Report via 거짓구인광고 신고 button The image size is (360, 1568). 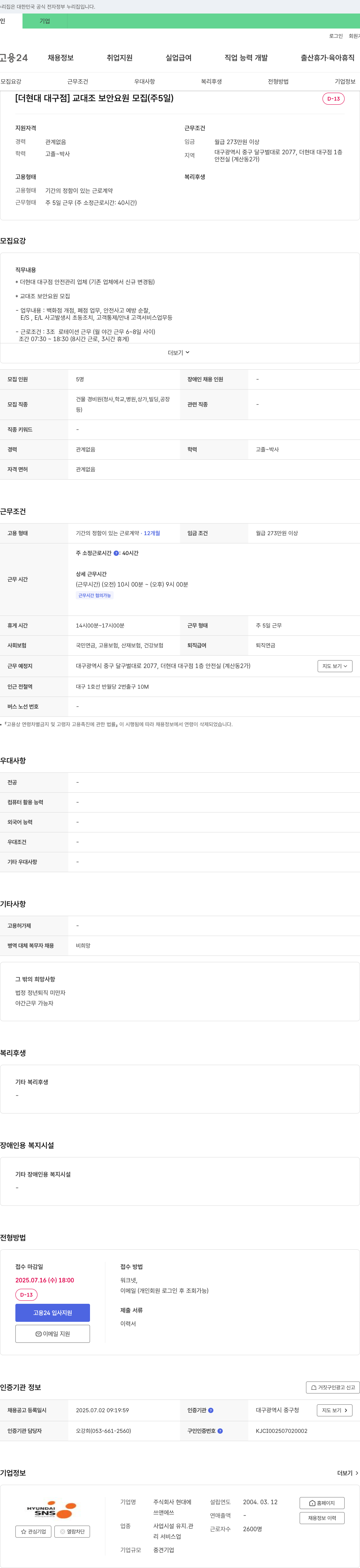333,1387
